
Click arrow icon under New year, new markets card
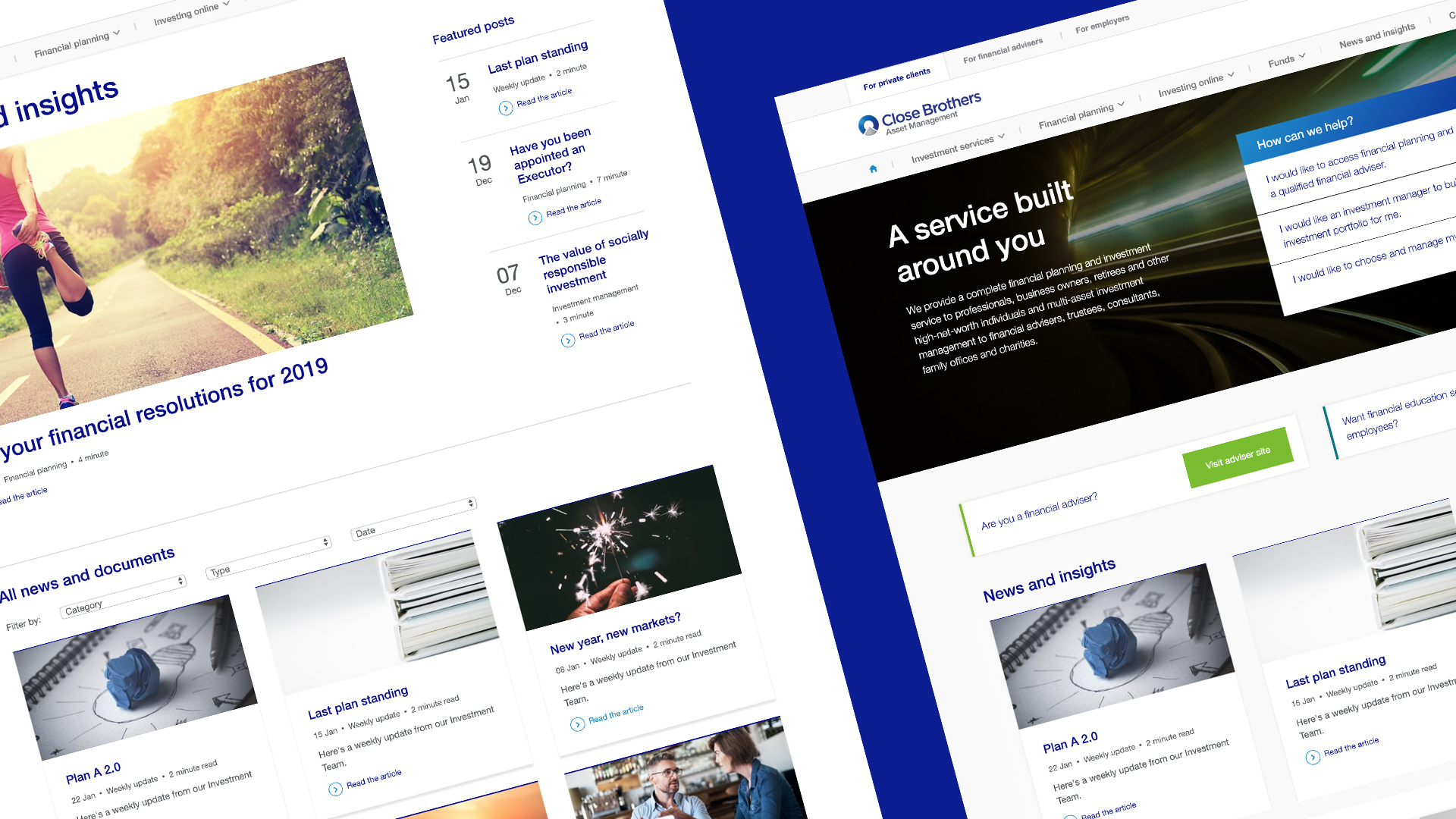pyautogui.click(x=578, y=724)
